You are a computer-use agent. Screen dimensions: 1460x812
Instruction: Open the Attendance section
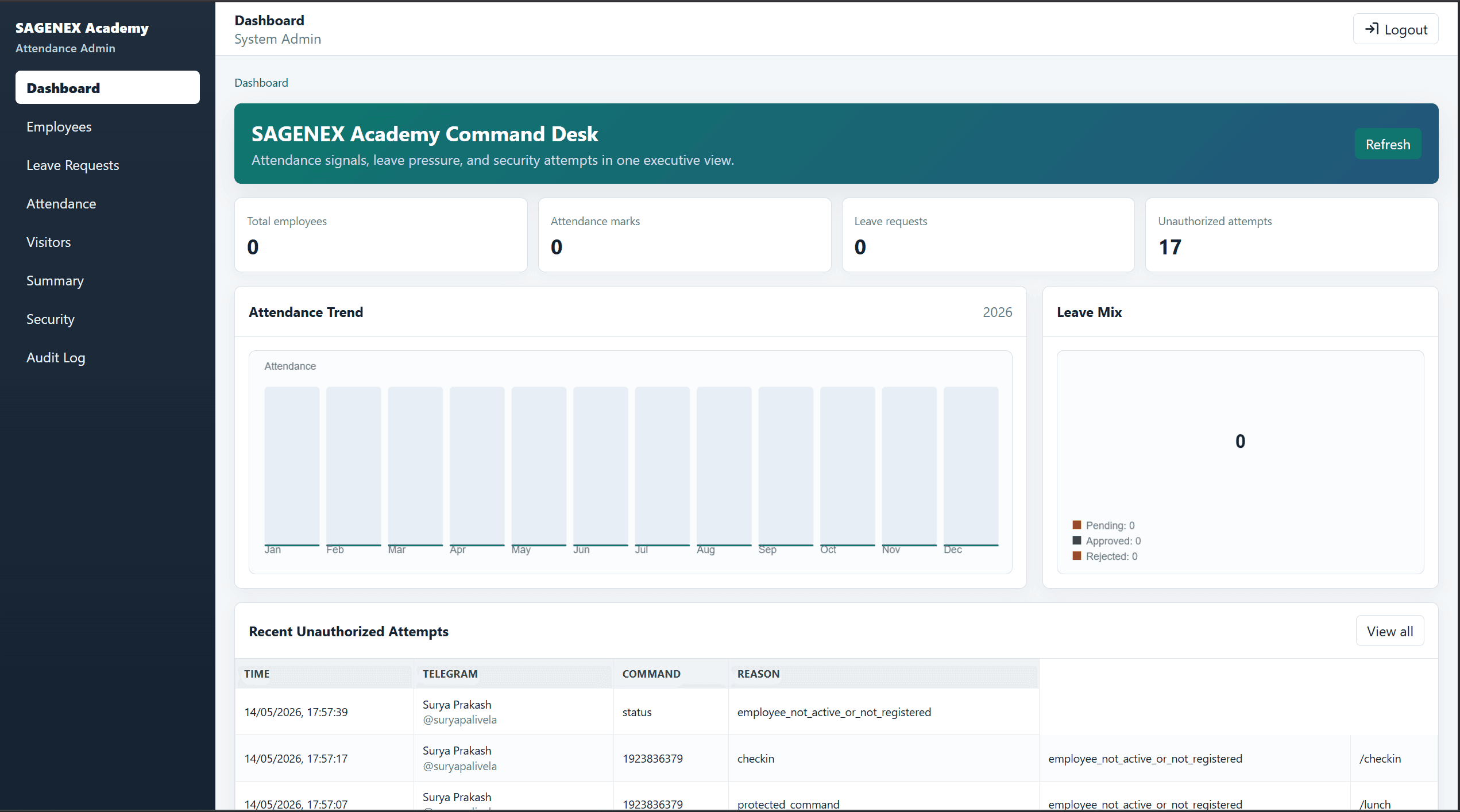(x=107, y=203)
